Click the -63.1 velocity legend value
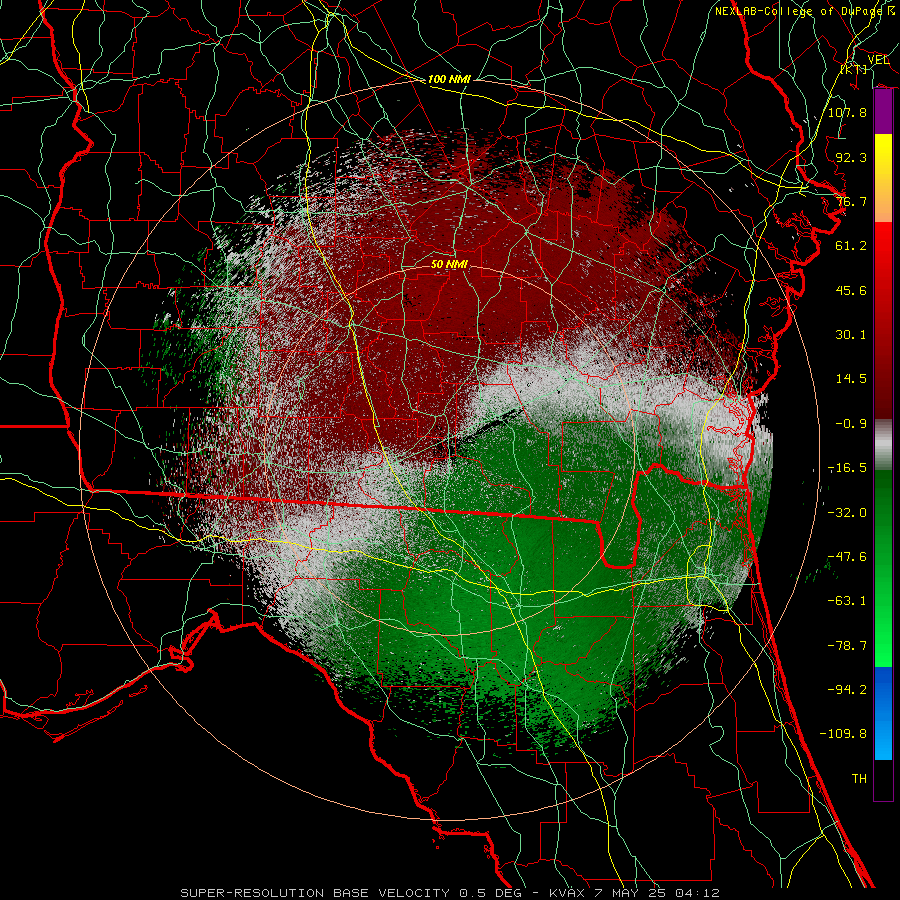 [x=847, y=601]
